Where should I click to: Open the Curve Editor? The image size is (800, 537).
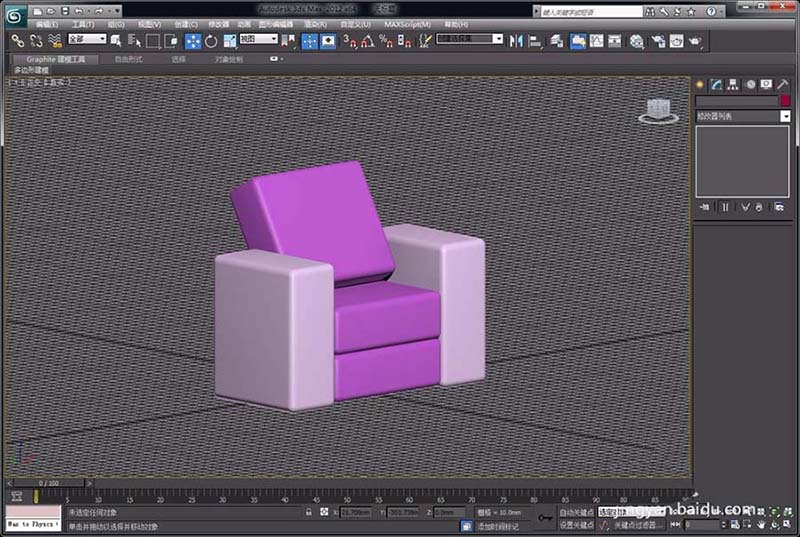click(x=596, y=41)
